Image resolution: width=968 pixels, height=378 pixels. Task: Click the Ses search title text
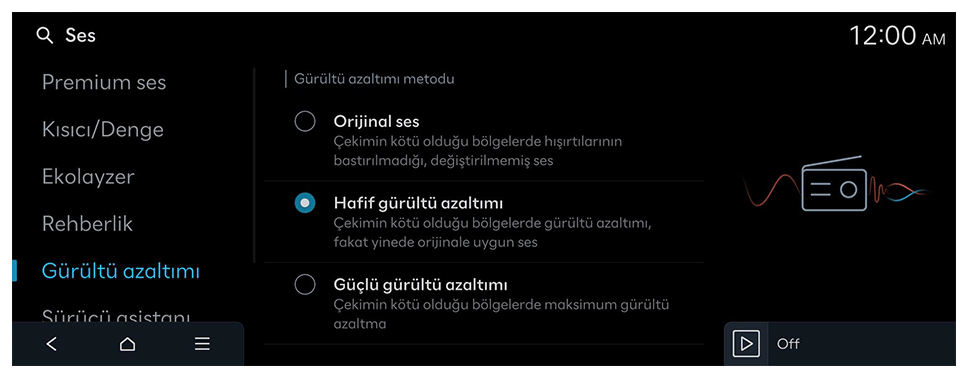(x=80, y=36)
